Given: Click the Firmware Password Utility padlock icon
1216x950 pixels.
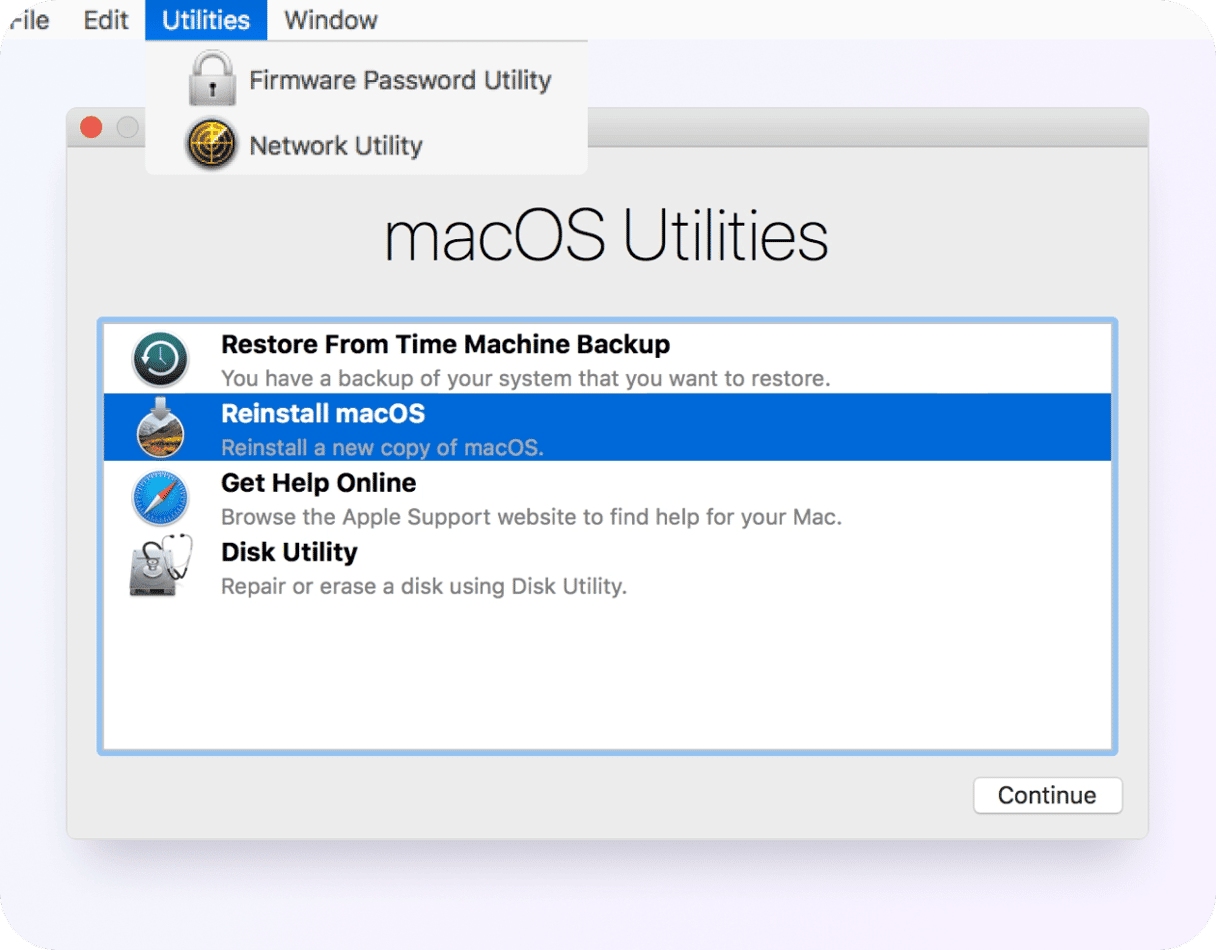Looking at the screenshot, I should [x=212, y=80].
